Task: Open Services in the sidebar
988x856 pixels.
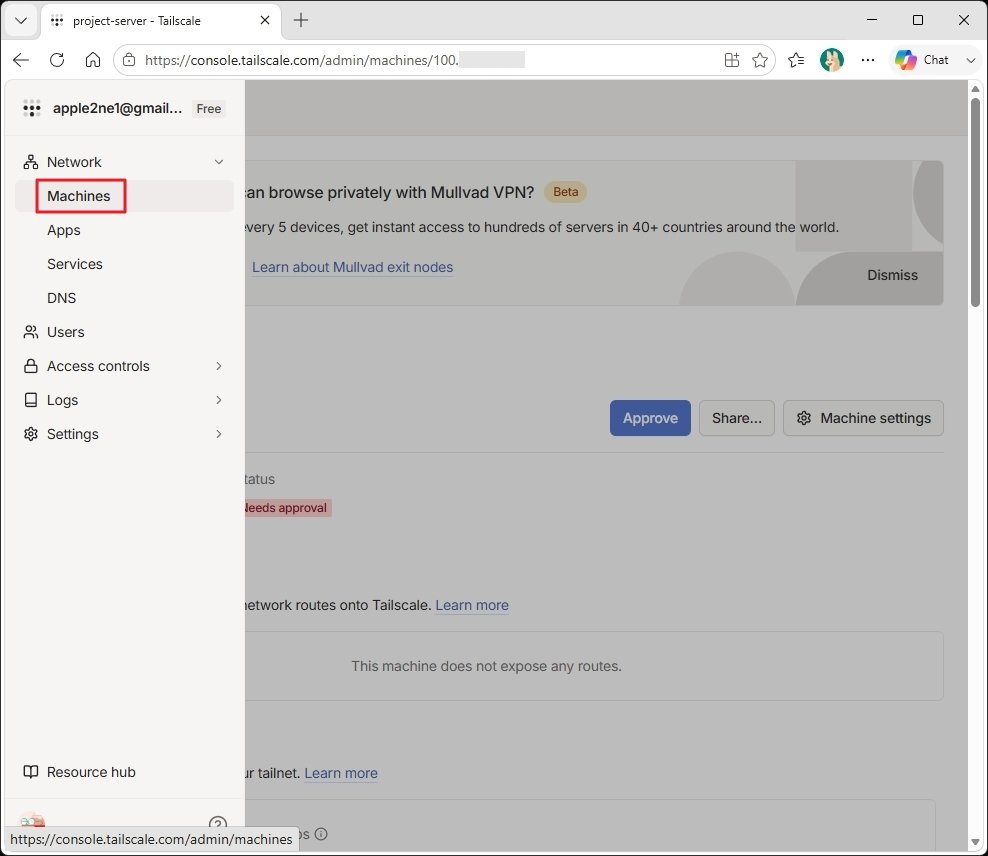Action: click(x=75, y=264)
